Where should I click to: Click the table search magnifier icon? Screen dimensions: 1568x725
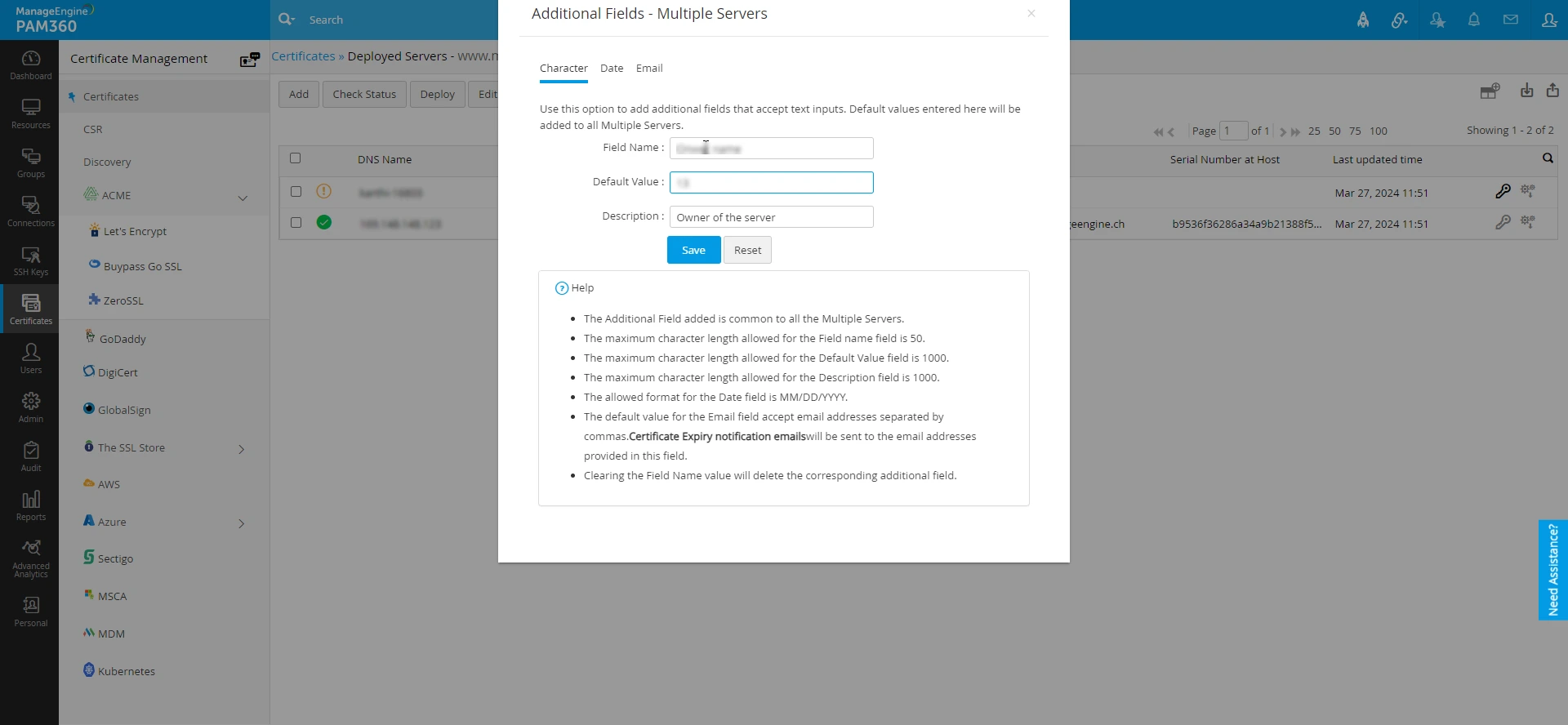point(1547,158)
